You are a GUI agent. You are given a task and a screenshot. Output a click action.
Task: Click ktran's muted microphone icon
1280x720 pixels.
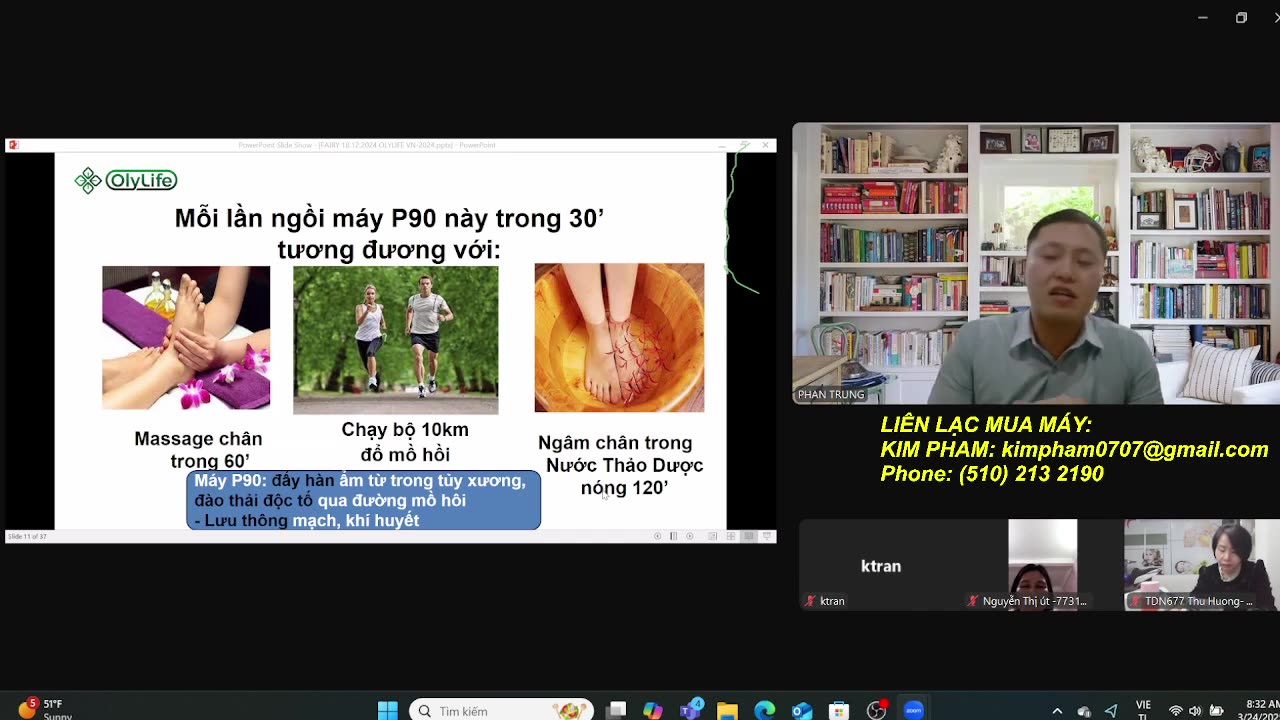coord(810,601)
